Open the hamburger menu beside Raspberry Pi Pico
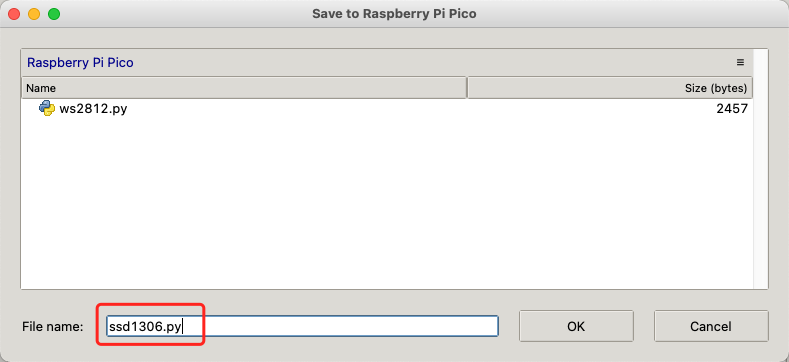The height and width of the screenshot is (362, 789). [740, 62]
